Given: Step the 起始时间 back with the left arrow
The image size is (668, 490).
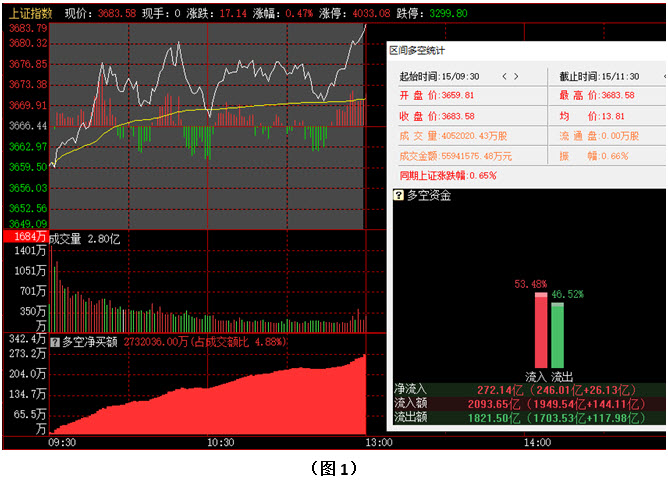Looking at the screenshot, I should click(504, 76).
